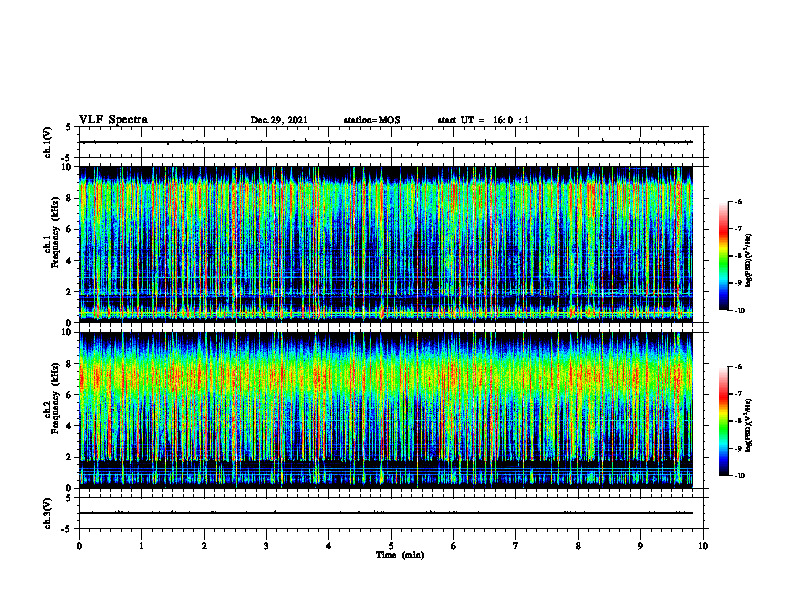Click time axis tick label '8'
The width and height of the screenshot is (792, 612).
578,546
